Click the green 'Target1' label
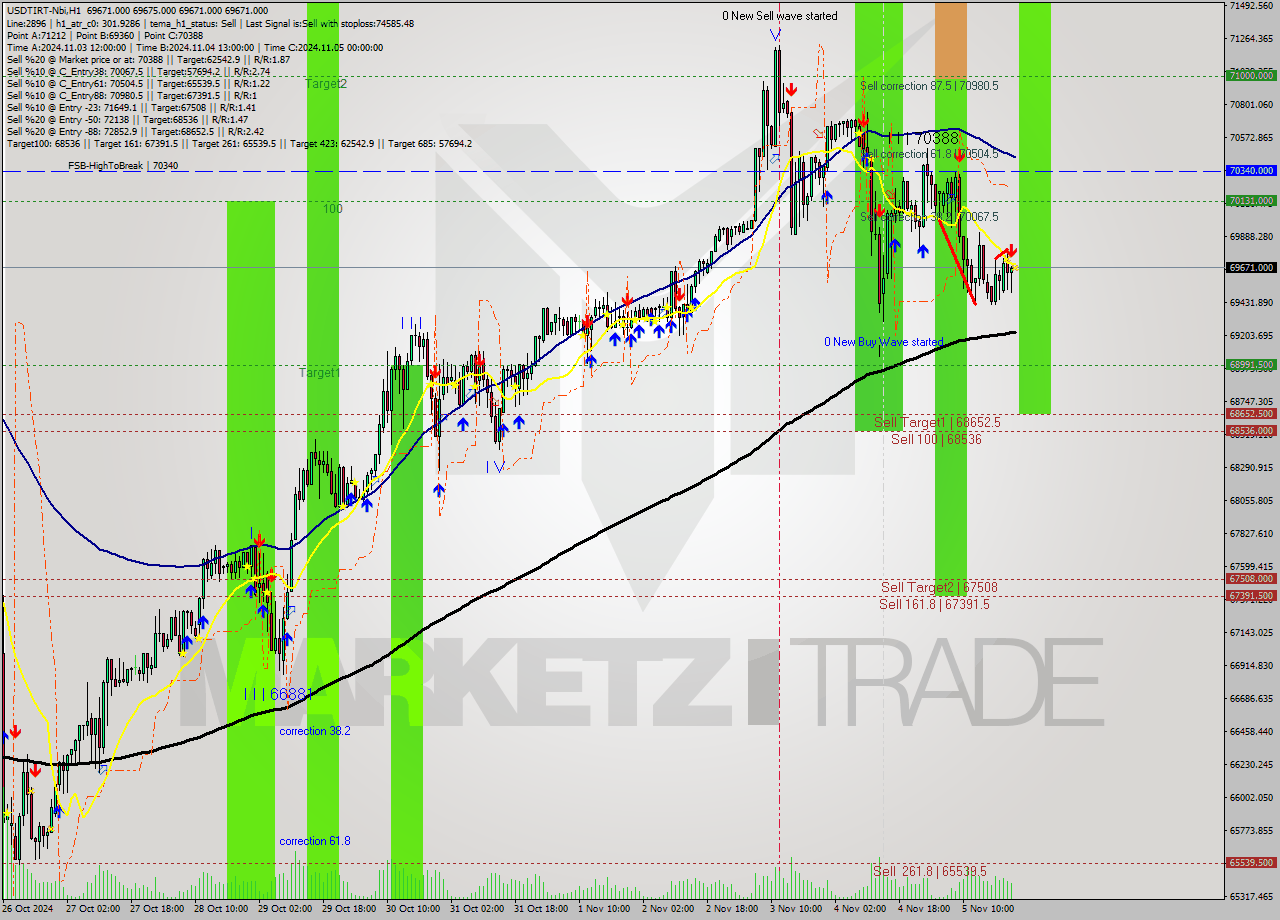Screen dimensions: 1280x920 pyautogui.click(x=320, y=373)
